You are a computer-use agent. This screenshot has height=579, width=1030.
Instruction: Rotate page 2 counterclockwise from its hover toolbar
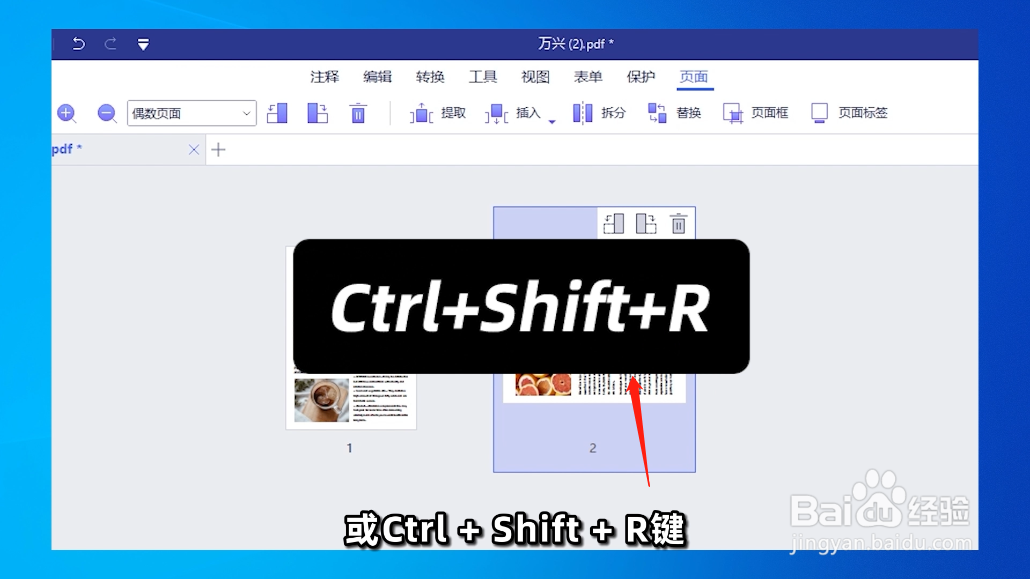(613, 223)
